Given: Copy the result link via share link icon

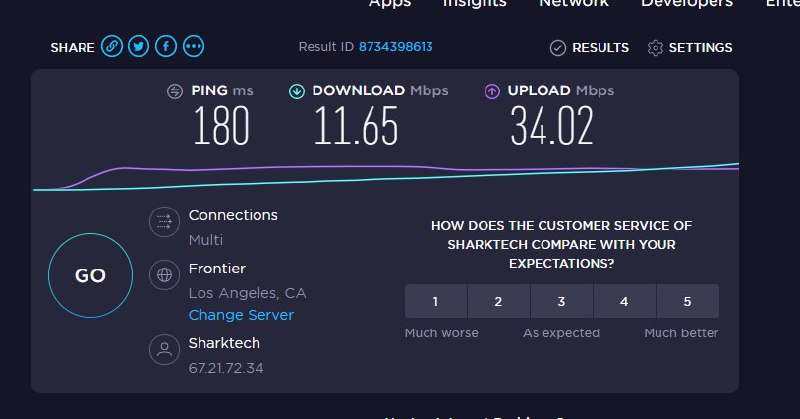Looking at the screenshot, I should [x=112, y=46].
